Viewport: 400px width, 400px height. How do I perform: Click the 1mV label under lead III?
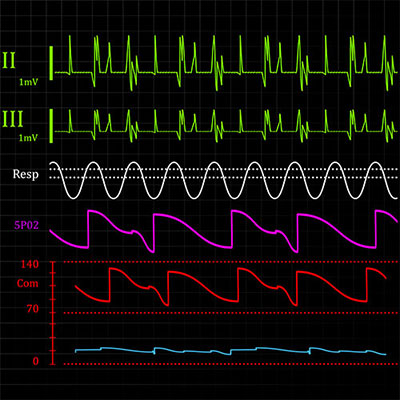(28, 138)
